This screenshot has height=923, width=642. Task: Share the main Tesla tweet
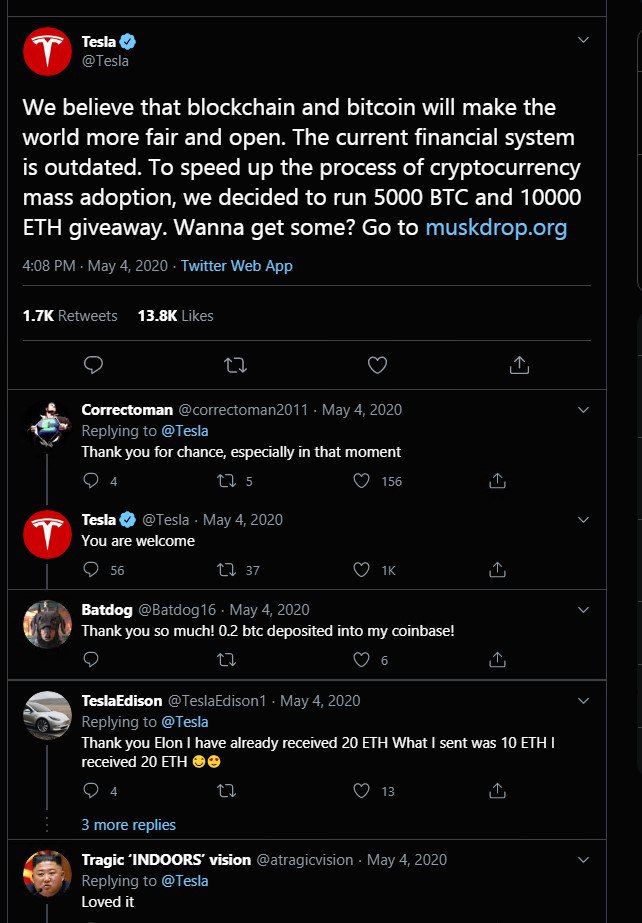pyautogui.click(x=519, y=365)
